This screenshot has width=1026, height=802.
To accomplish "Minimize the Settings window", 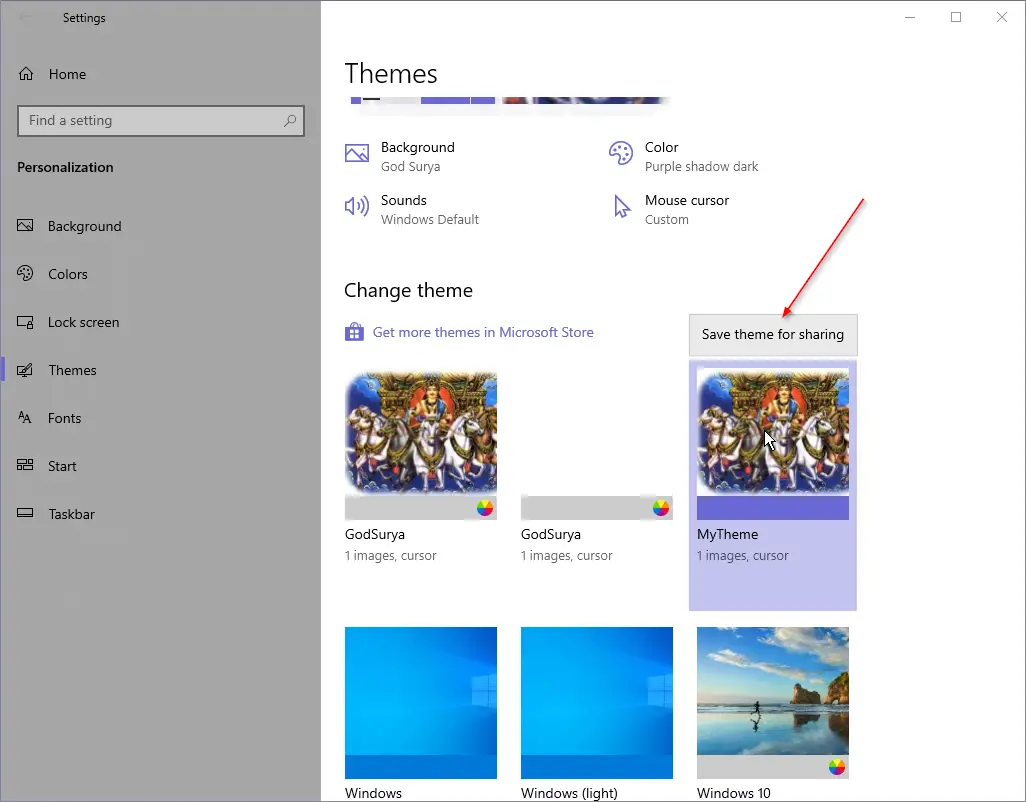I will coord(910,17).
